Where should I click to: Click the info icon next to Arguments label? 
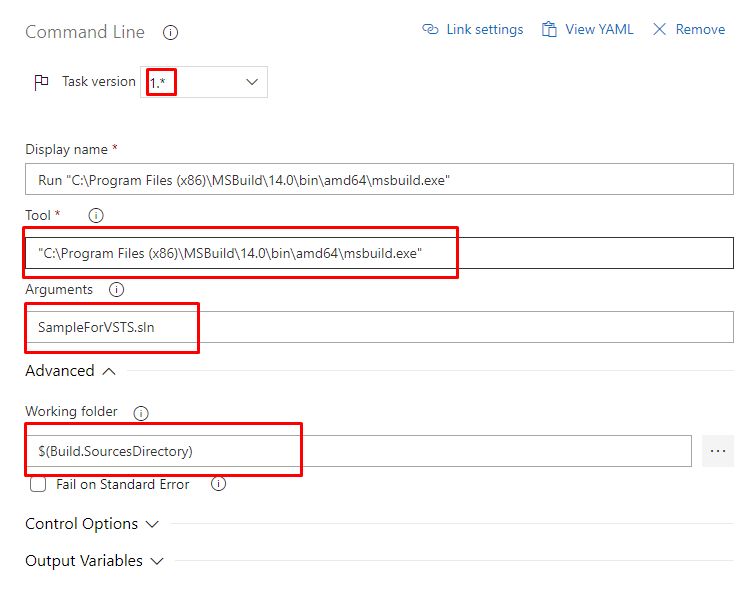point(116,290)
